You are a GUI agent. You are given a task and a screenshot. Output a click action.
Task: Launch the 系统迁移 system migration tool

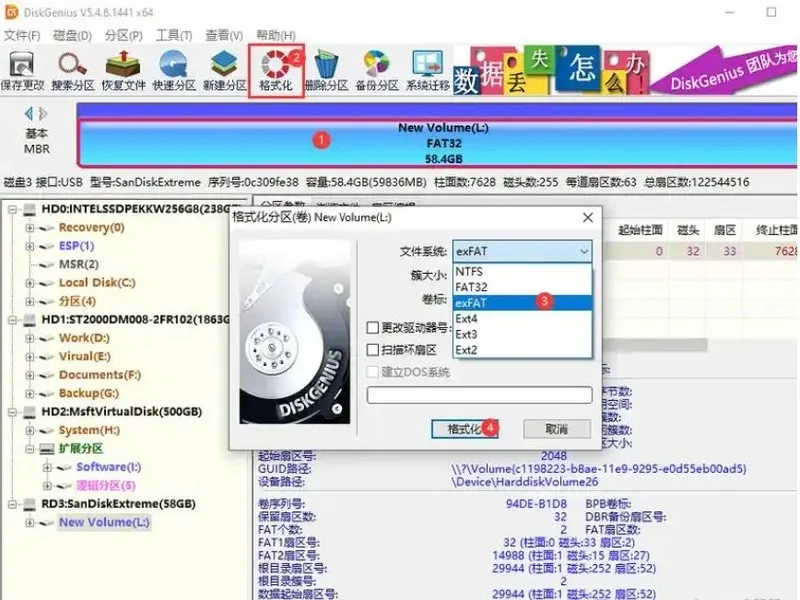428,68
